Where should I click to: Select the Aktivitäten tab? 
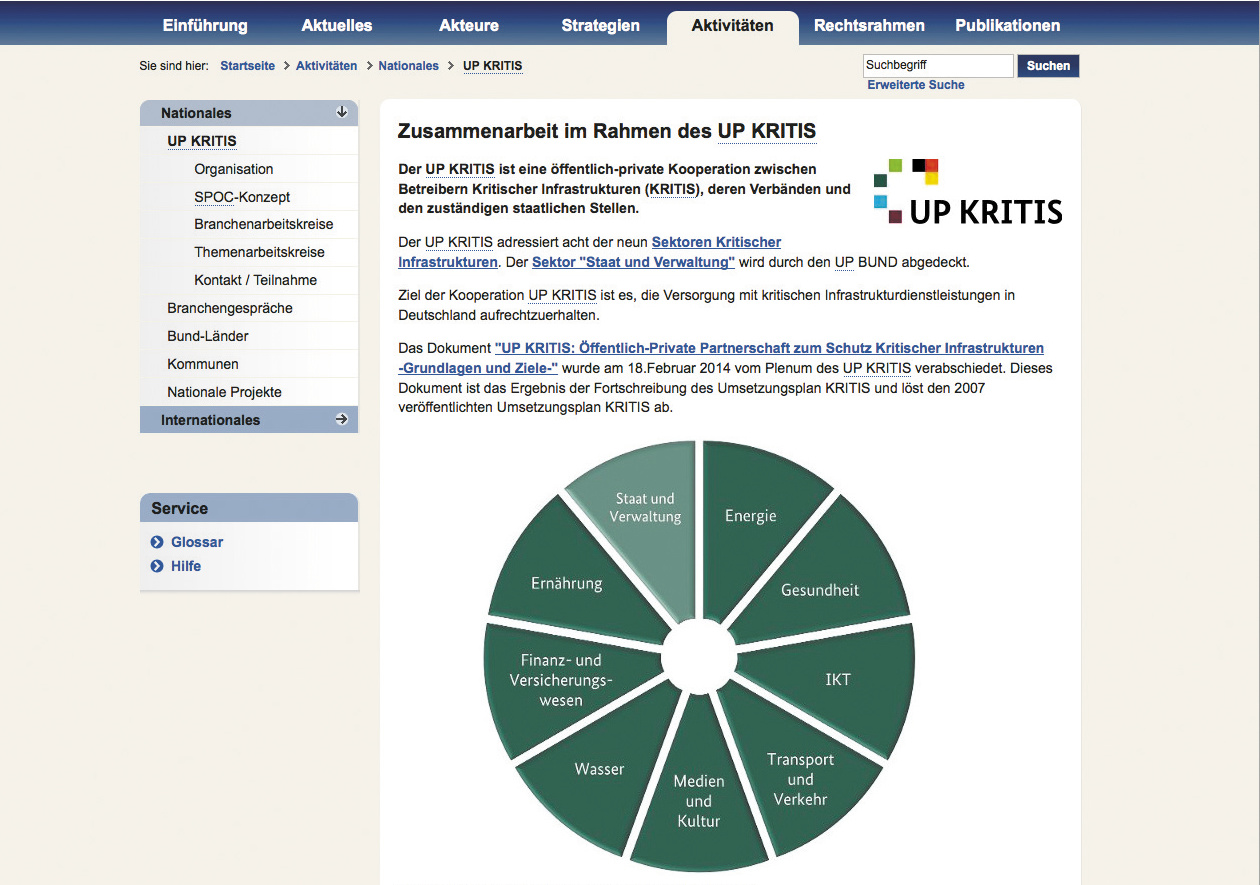point(732,27)
